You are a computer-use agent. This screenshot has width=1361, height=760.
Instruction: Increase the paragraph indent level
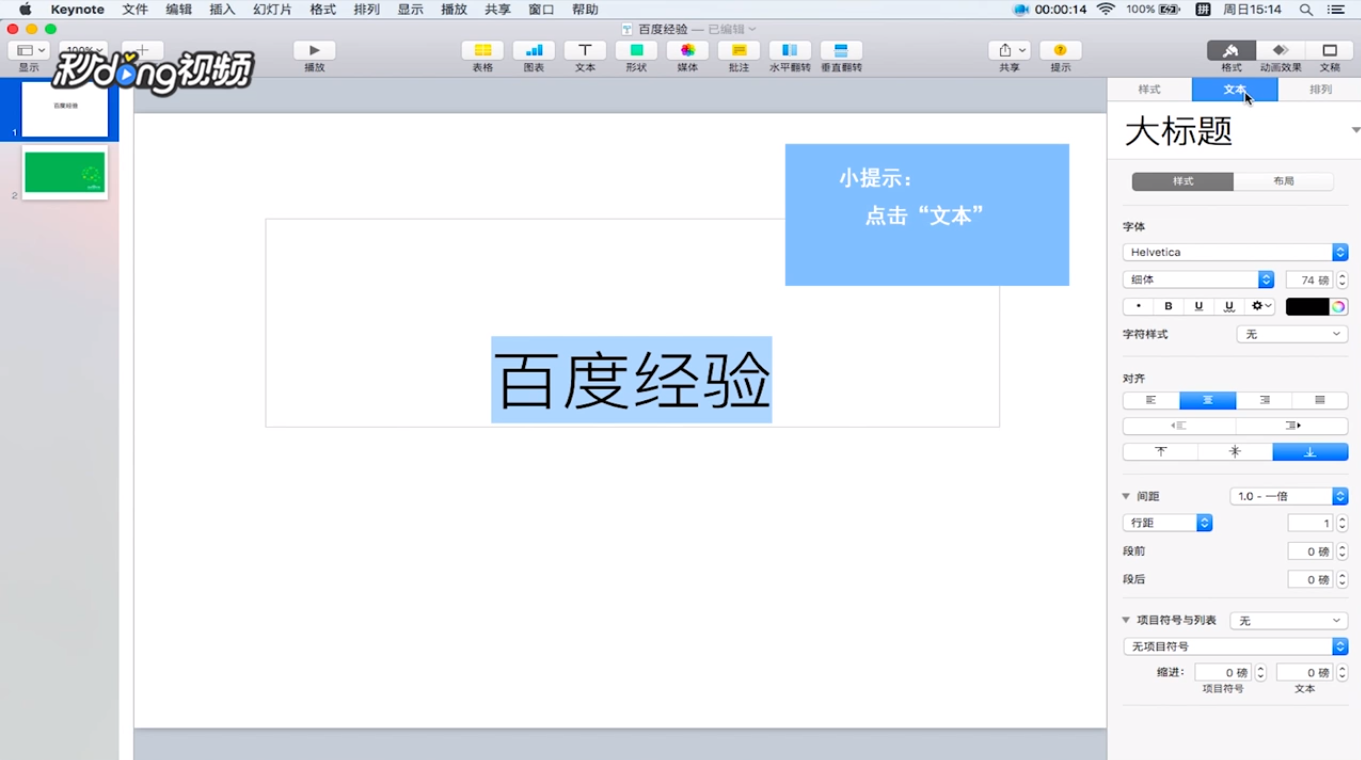[1292, 426]
